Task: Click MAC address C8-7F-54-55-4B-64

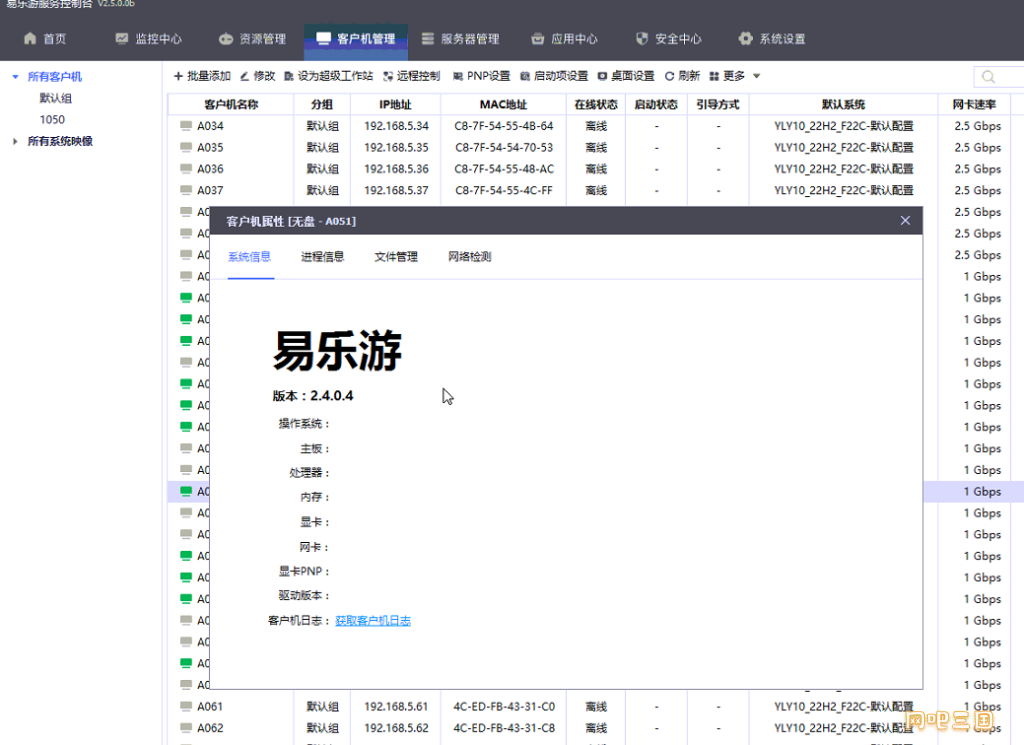Action: point(504,125)
